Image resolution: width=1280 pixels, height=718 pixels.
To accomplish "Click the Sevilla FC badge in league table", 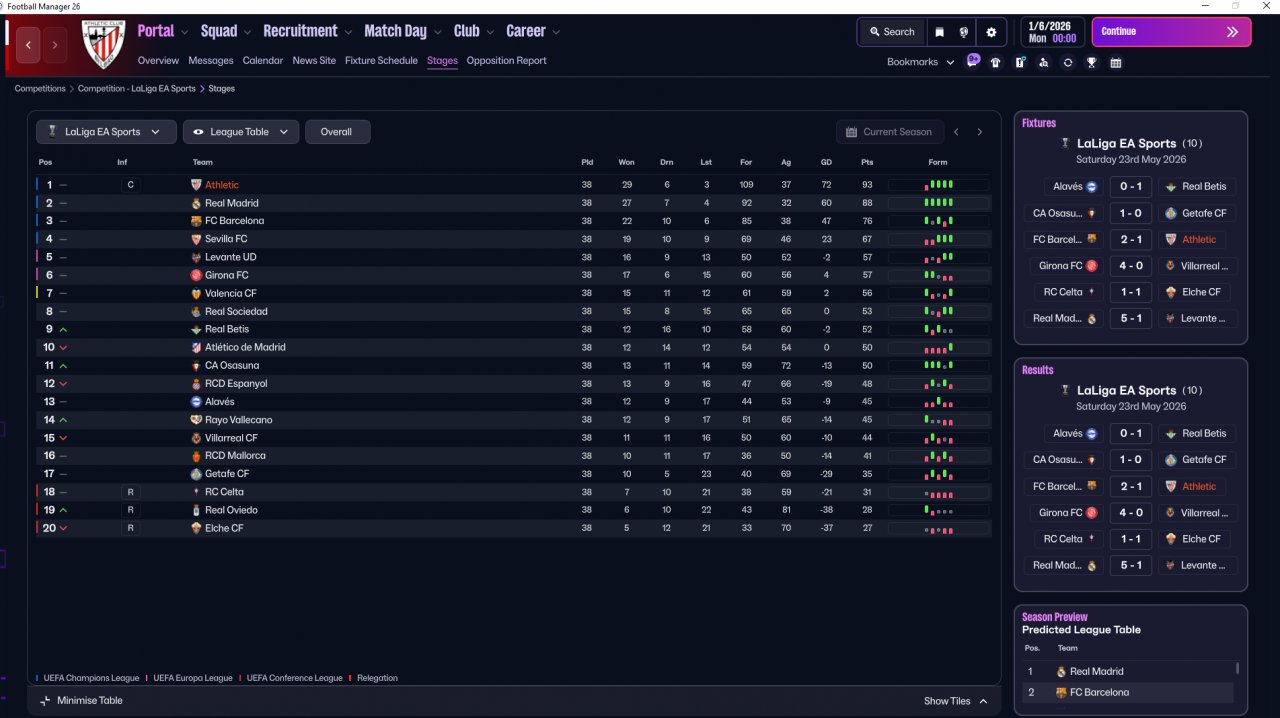I will 196,239.
